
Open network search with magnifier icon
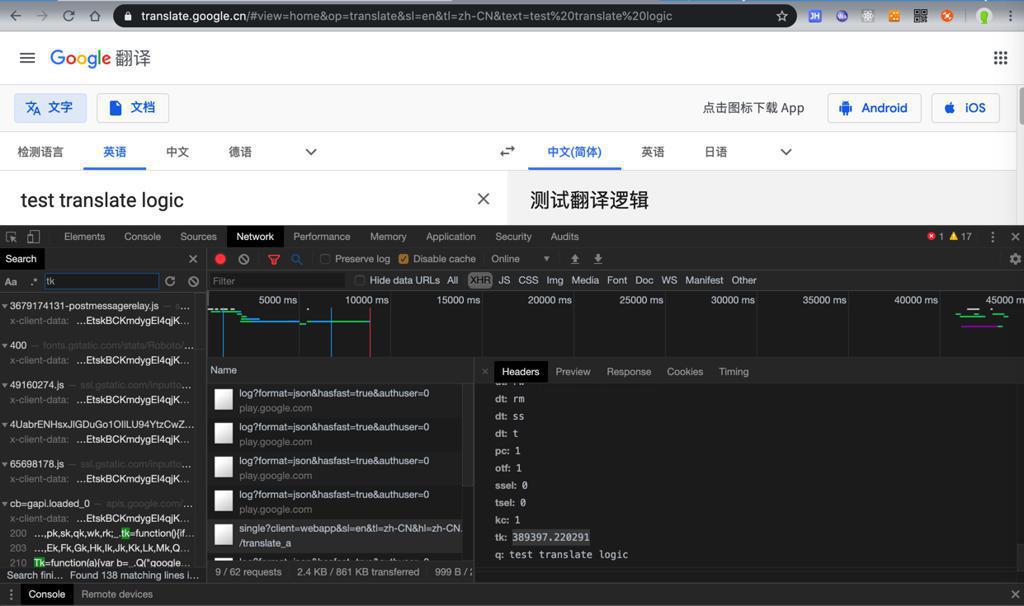point(296,259)
